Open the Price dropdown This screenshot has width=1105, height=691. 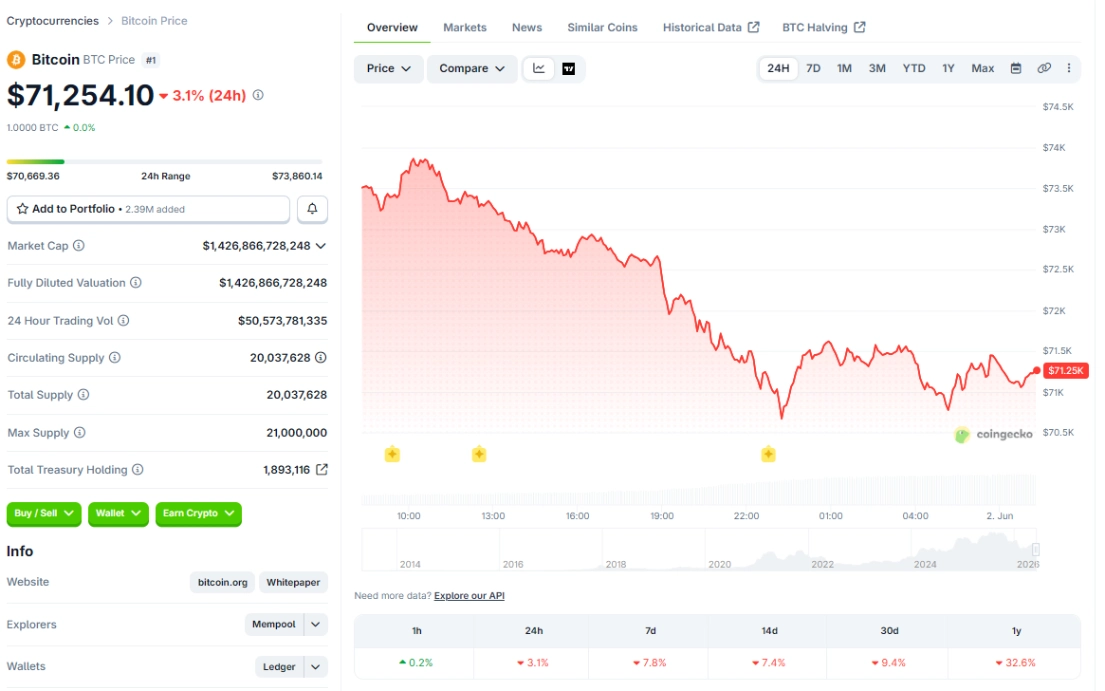[x=388, y=68]
